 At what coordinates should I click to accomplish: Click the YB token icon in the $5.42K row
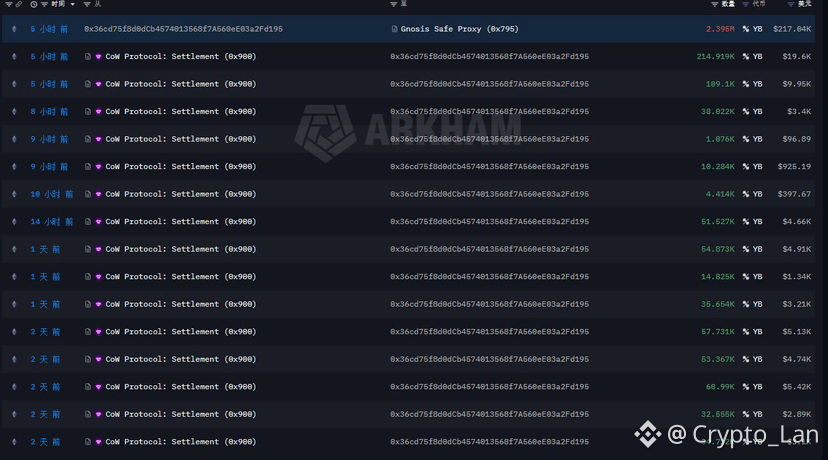coord(746,387)
